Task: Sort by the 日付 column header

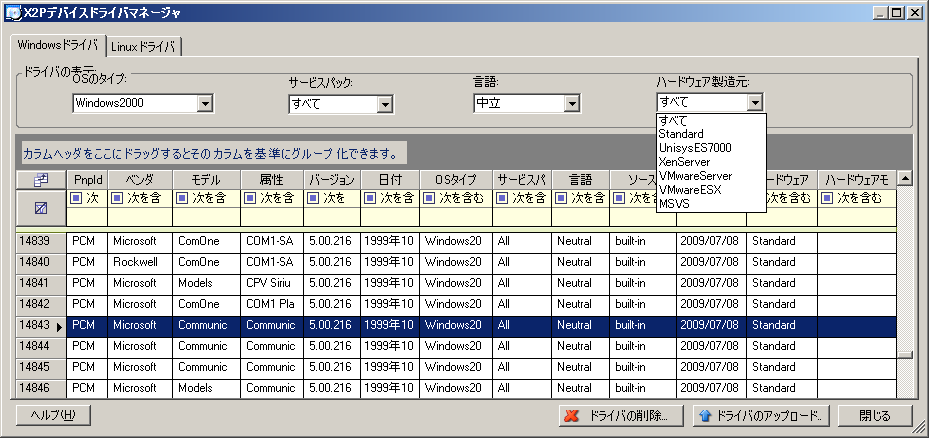Action: point(390,180)
